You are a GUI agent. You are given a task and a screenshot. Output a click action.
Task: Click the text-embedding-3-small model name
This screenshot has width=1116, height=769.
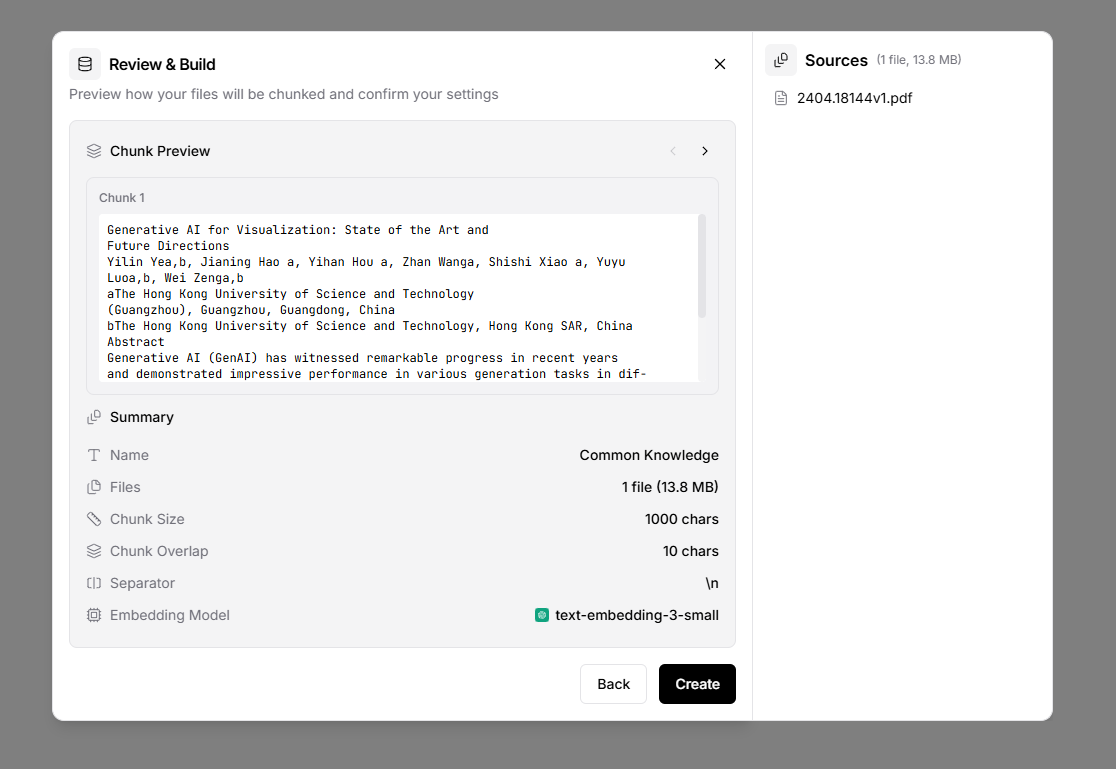(x=637, y=615)
